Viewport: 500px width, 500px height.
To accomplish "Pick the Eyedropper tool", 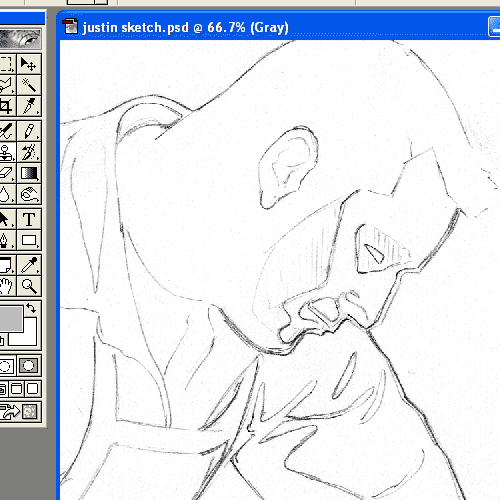I will 29,265.
